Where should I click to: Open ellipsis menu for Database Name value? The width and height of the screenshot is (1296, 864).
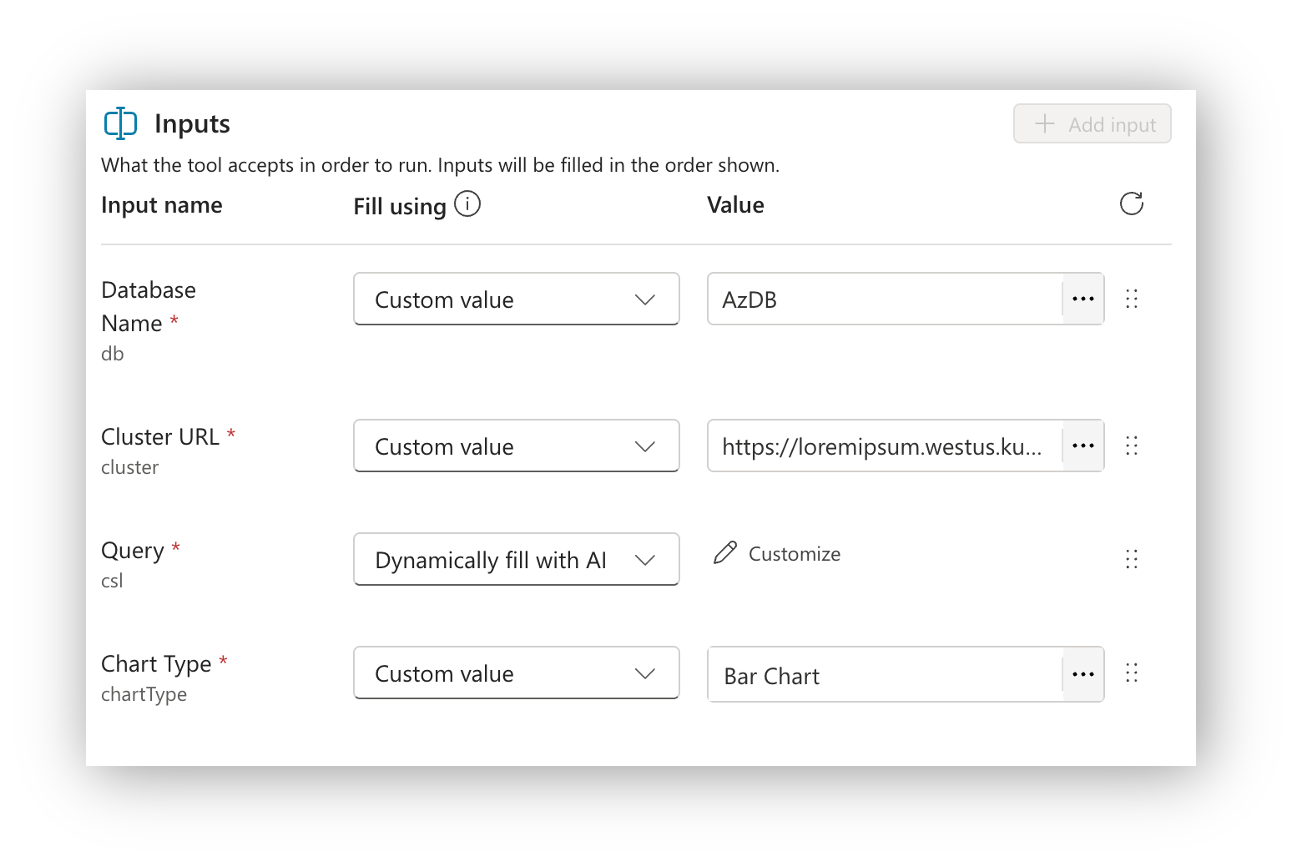click(1083, 299)
